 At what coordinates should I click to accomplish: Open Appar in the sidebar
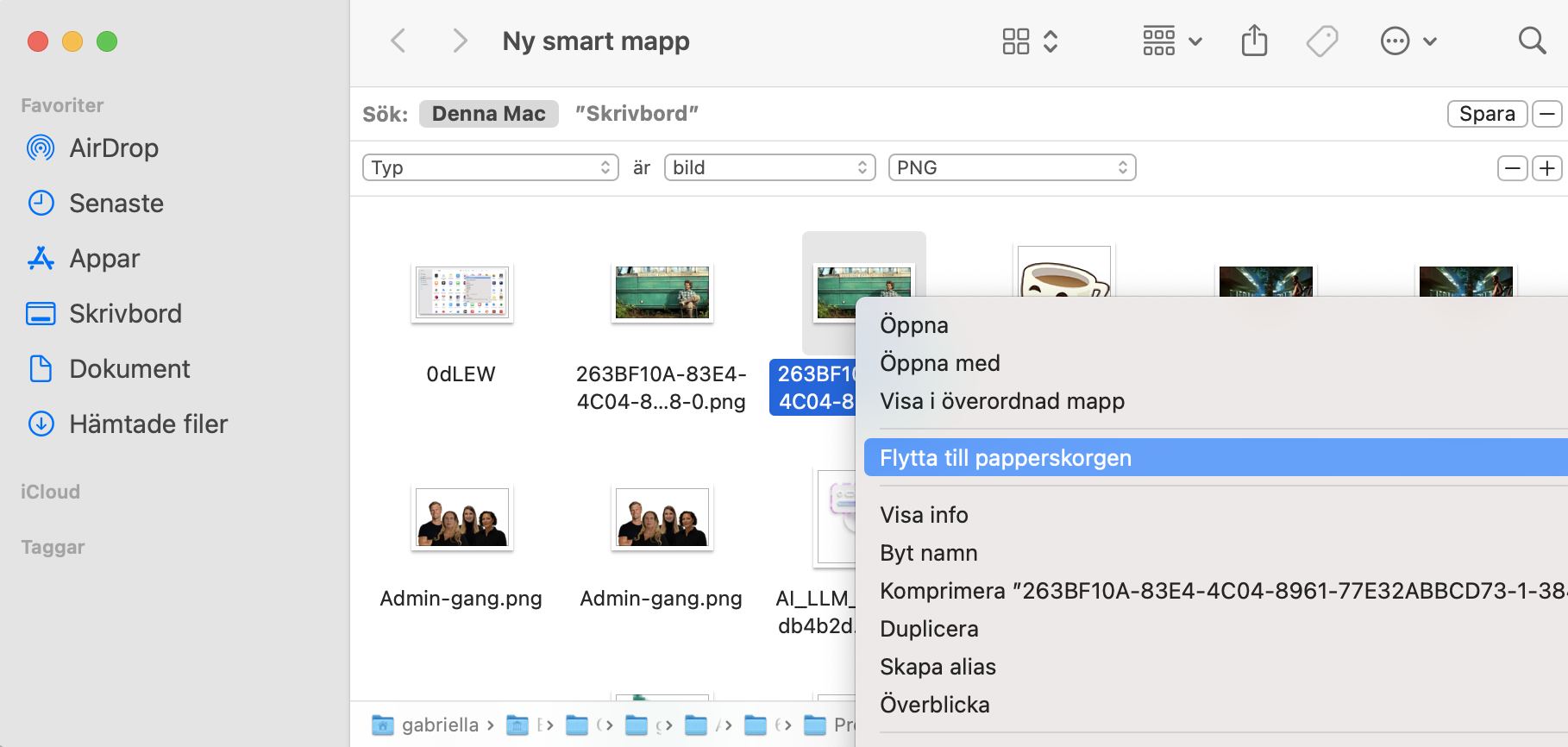coord(84,259)
